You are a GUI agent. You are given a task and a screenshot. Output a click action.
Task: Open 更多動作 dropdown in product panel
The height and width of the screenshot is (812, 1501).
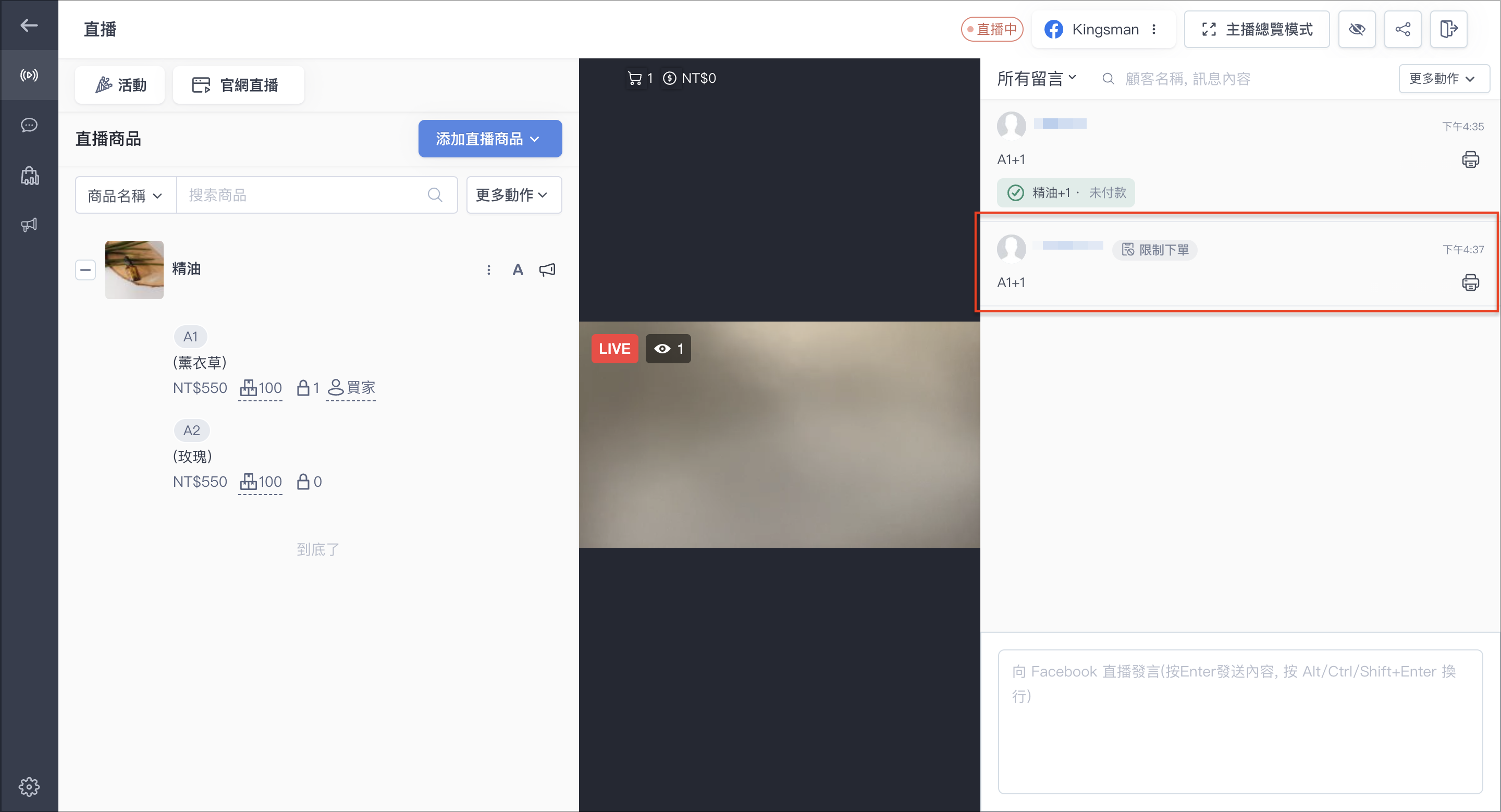pyautogui.click(x=514, y=195)
